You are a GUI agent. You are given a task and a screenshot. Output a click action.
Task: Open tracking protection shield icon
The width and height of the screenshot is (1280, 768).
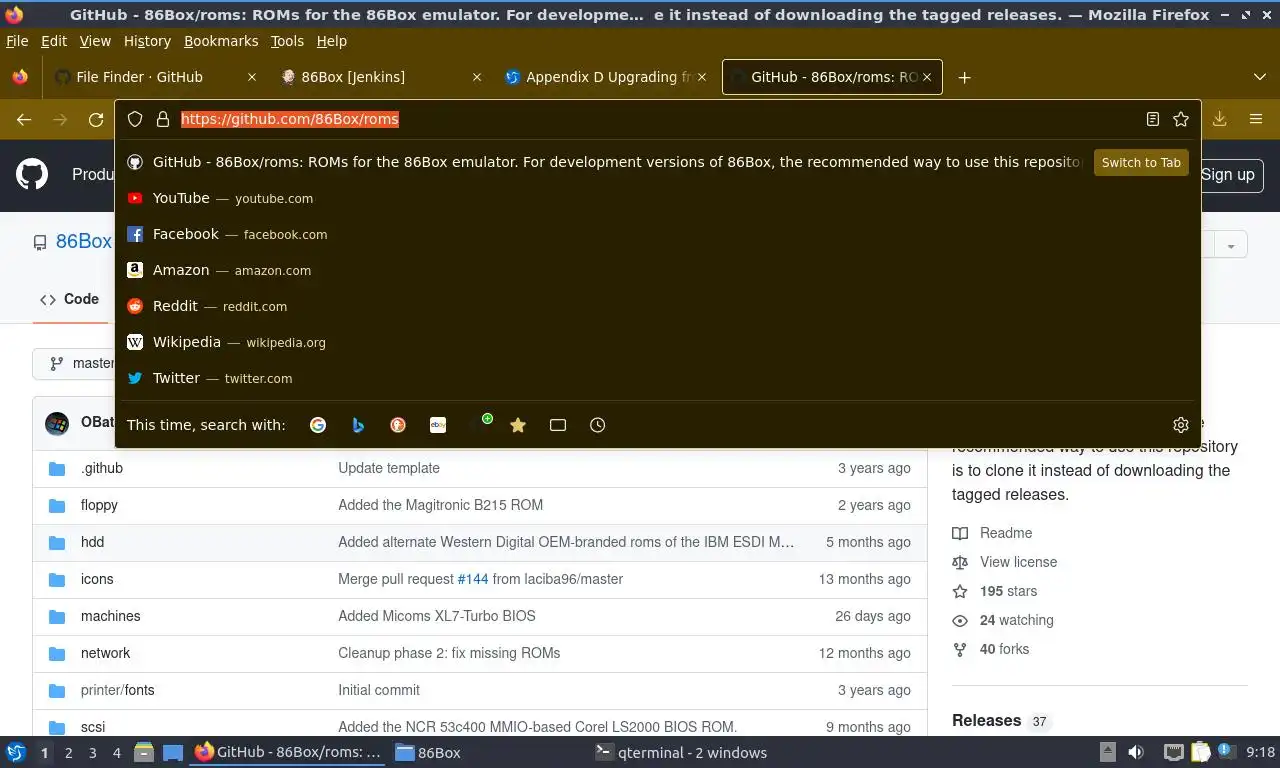(135, 119)
